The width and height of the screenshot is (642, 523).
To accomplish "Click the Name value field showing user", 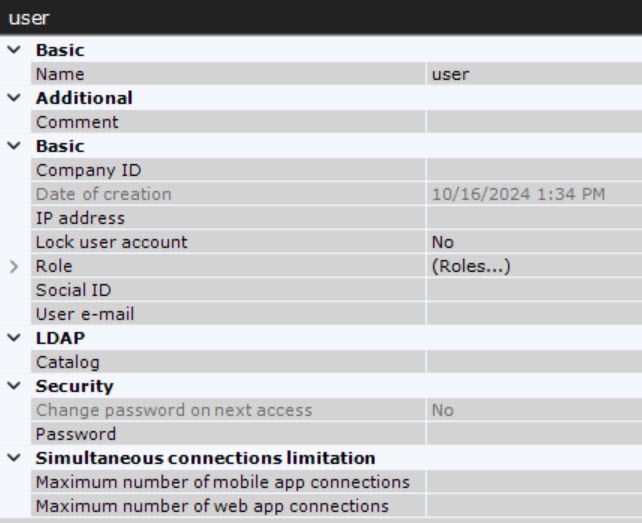I will tap(533, 74).
